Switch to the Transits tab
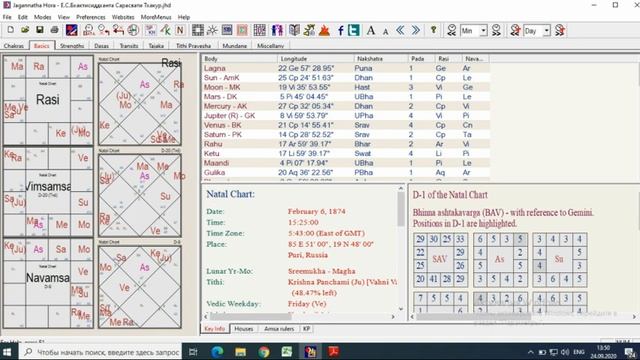Viewport: 640px width, 360px height. [129, 46]
